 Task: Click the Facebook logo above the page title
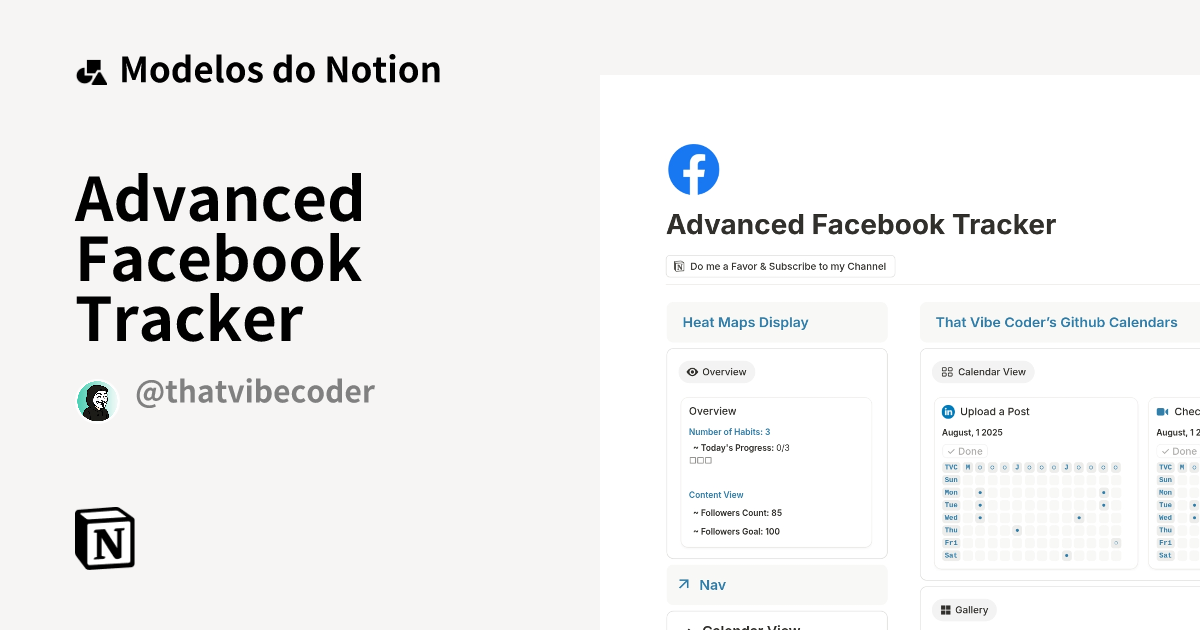coord(694,169)
